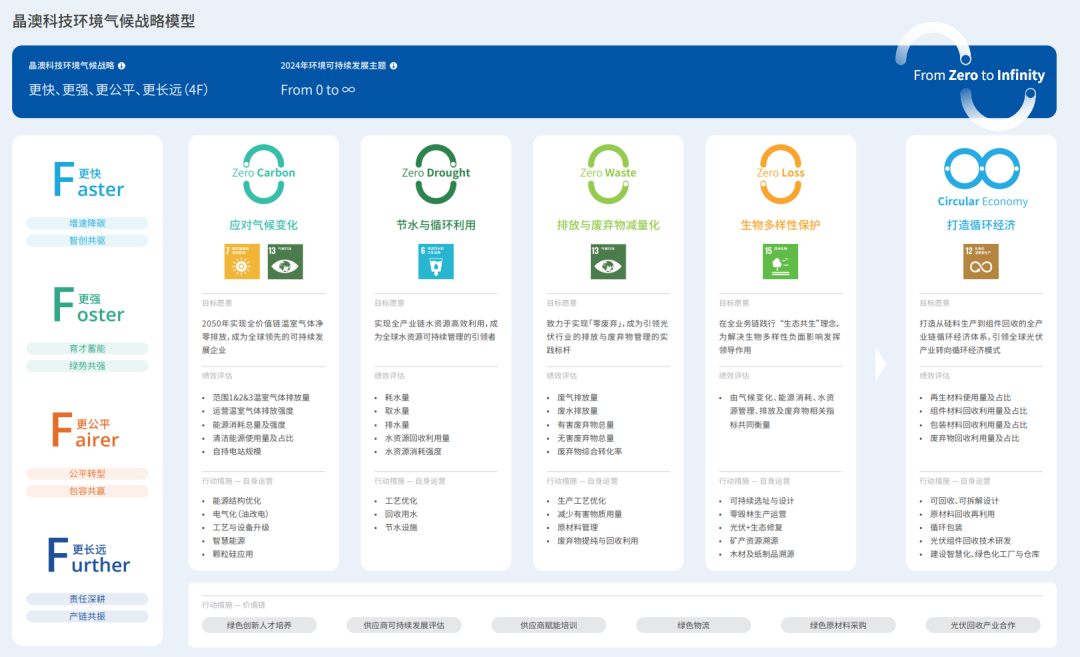Click info icon beside 晶澳科技环境气候战略
The image size is (1080, 657).
pos(122,66)
